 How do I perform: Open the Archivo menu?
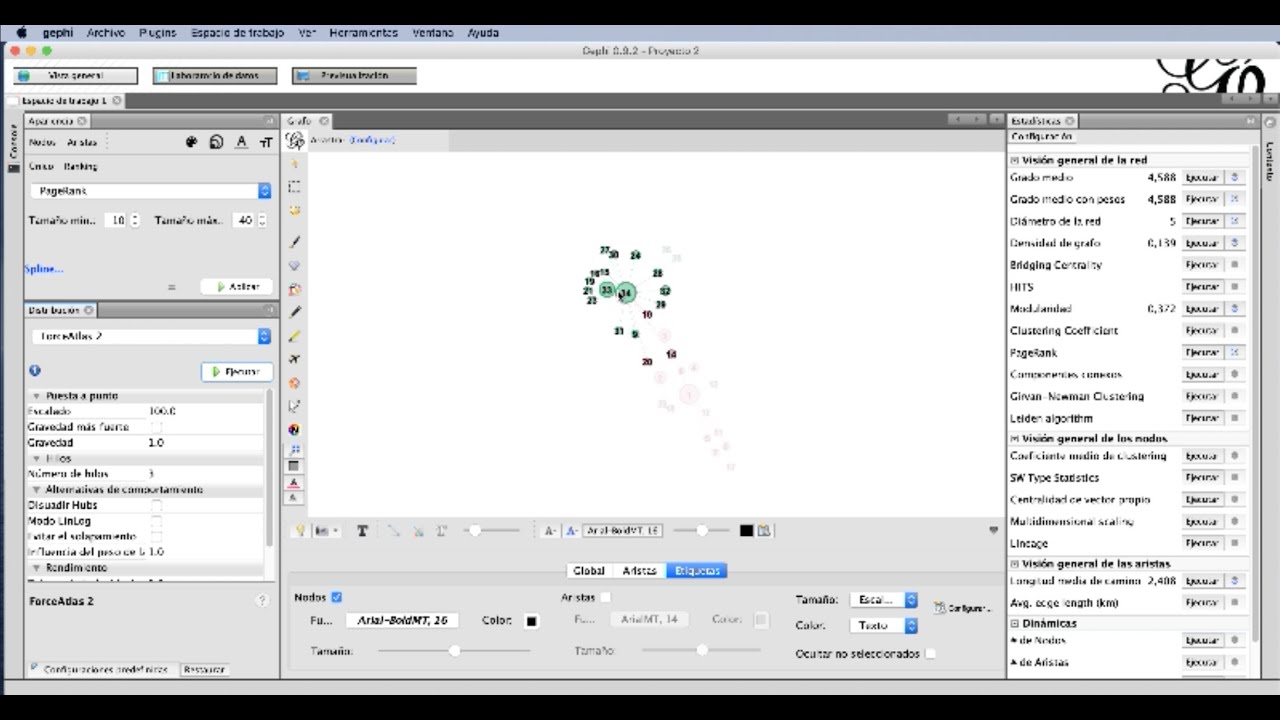106,33
